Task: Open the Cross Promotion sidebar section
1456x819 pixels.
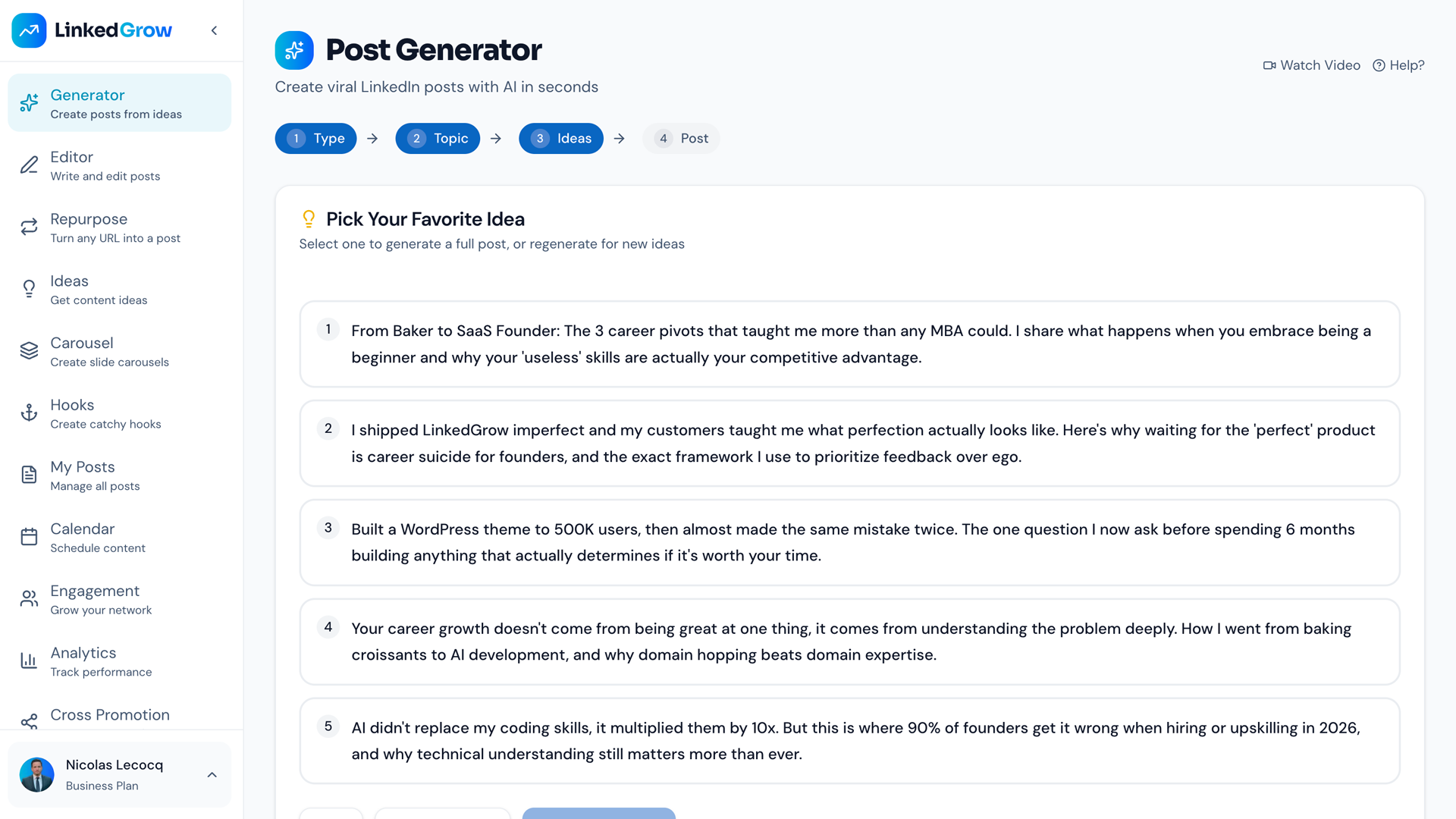Action: [110, 715]
